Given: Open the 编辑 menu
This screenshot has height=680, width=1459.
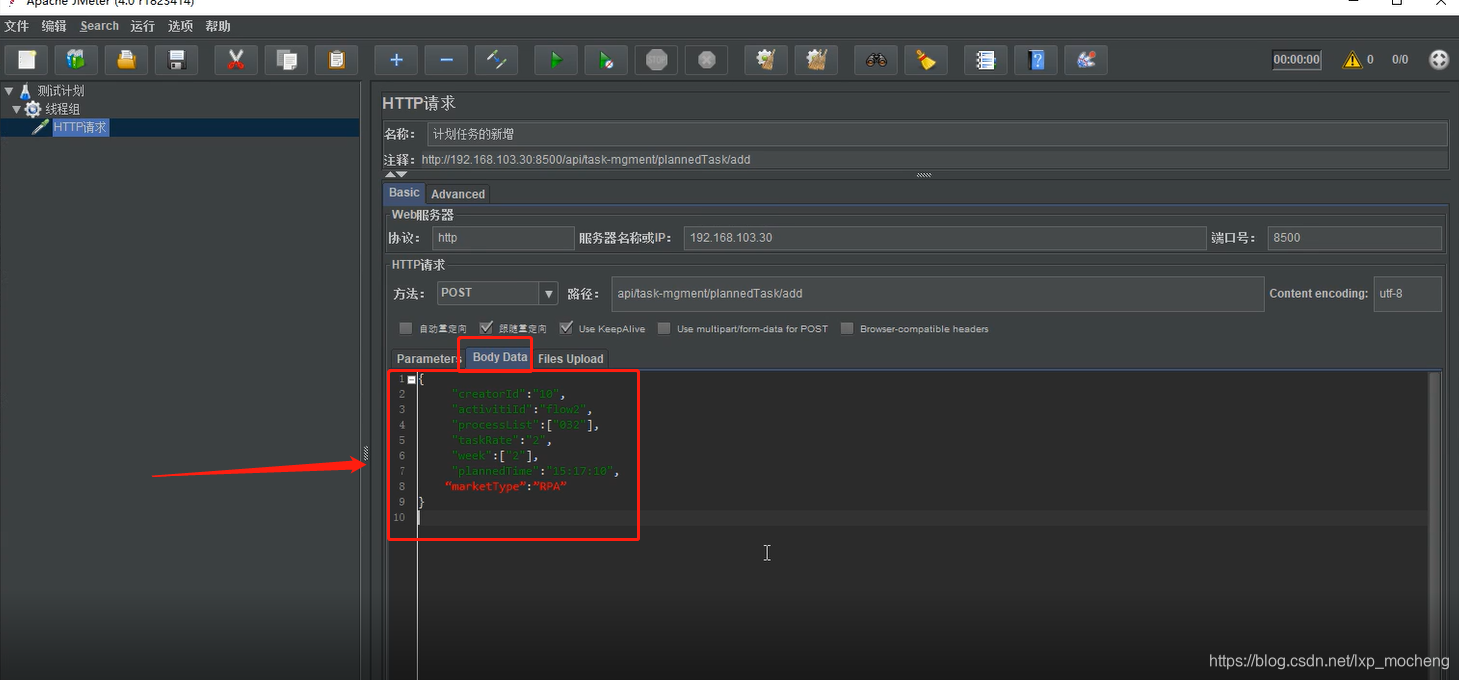Looking at the screenshot, I should tap(54, 26).
